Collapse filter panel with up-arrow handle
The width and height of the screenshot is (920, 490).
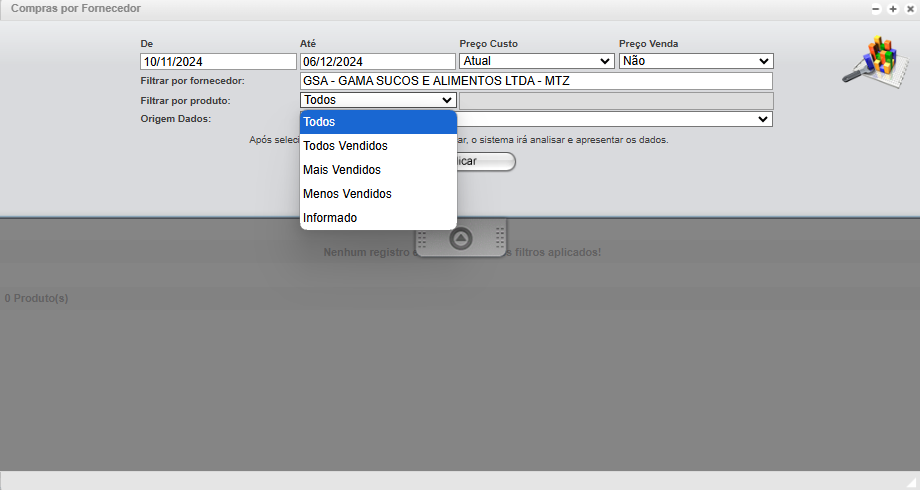(461, 239)
